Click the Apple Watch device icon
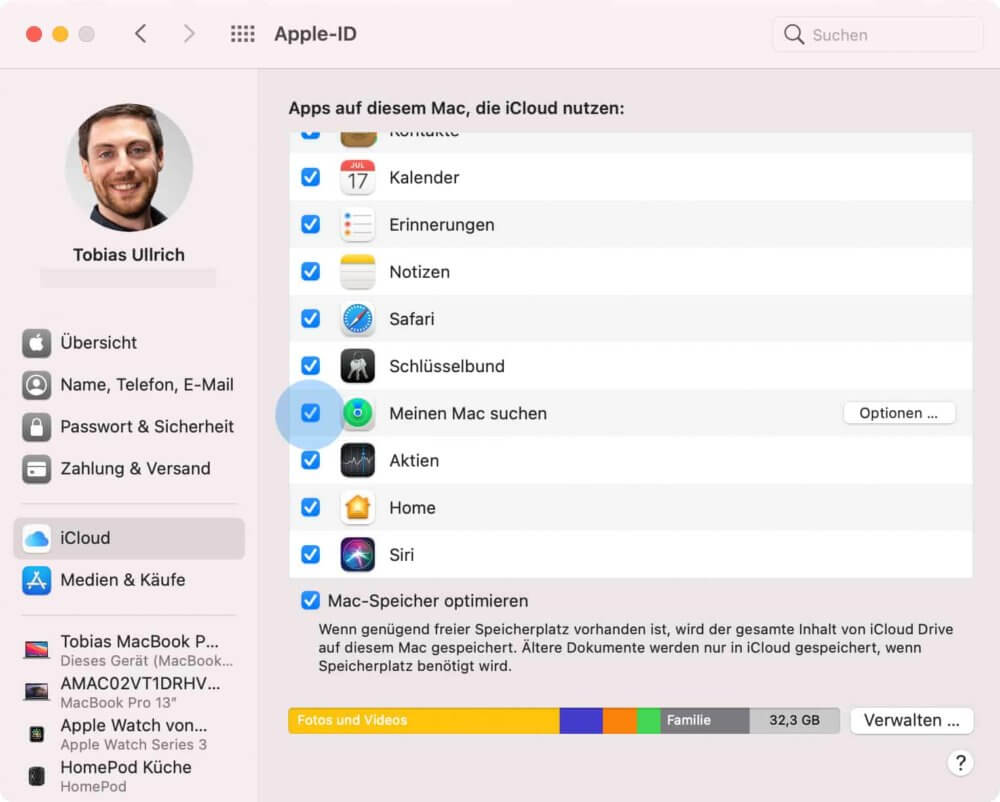 tap(36, 734)
